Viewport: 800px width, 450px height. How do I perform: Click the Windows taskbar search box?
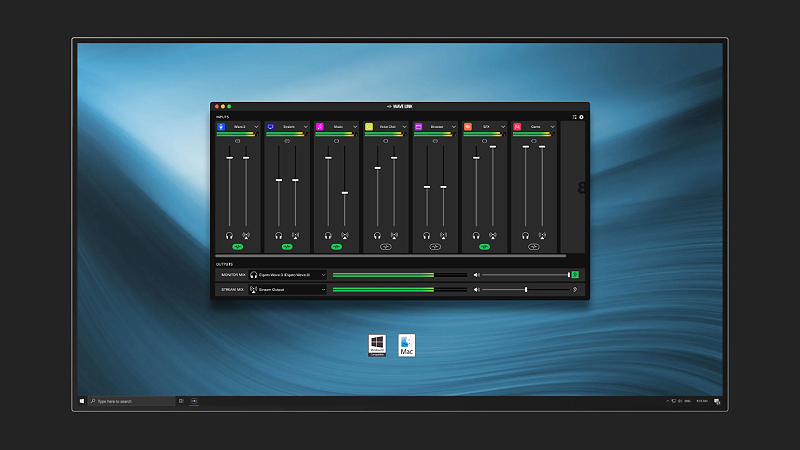click(x=130, y=401)
